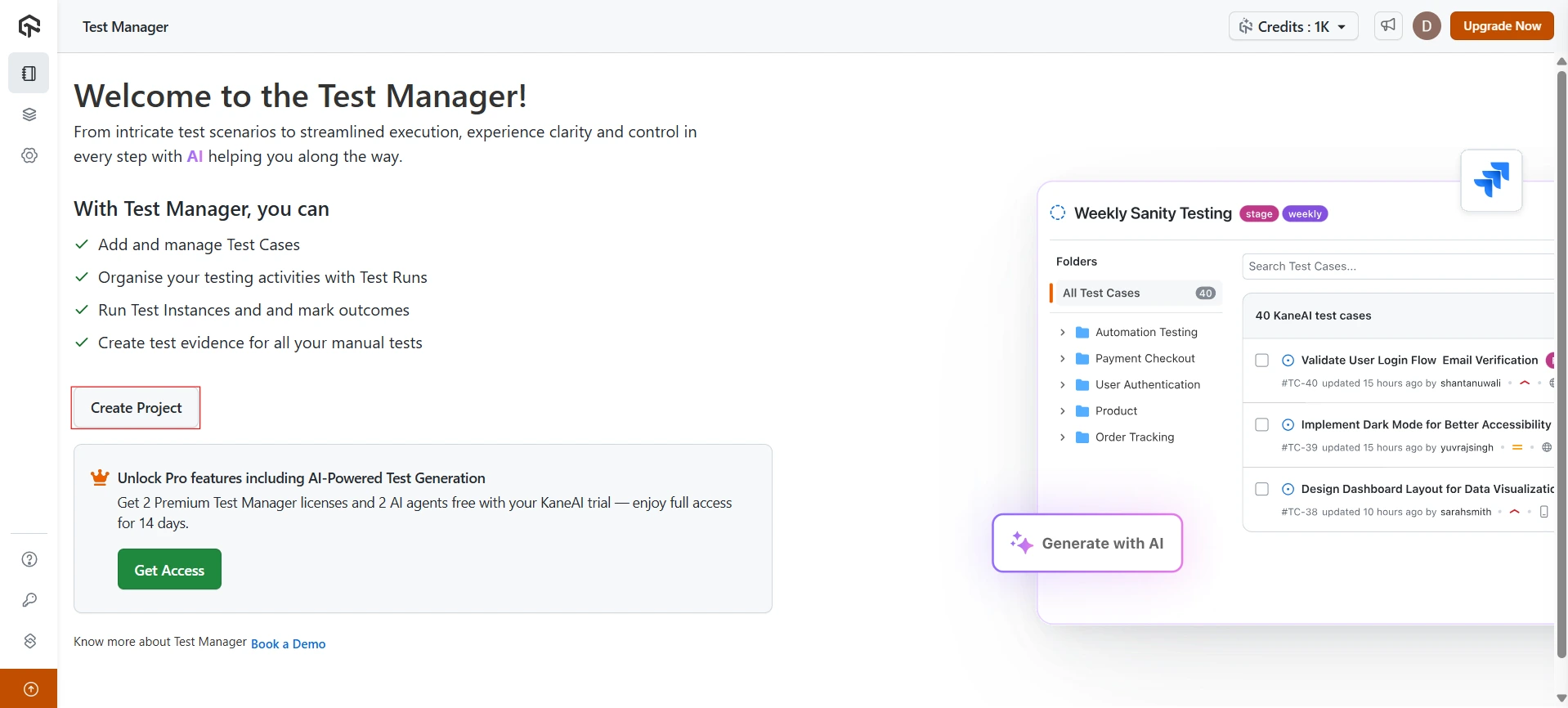Check the Validate User Login Flow checkbox
The height and width of the screenshot is (708, 1568).
pyautogui.click(x=1261, y=361)
